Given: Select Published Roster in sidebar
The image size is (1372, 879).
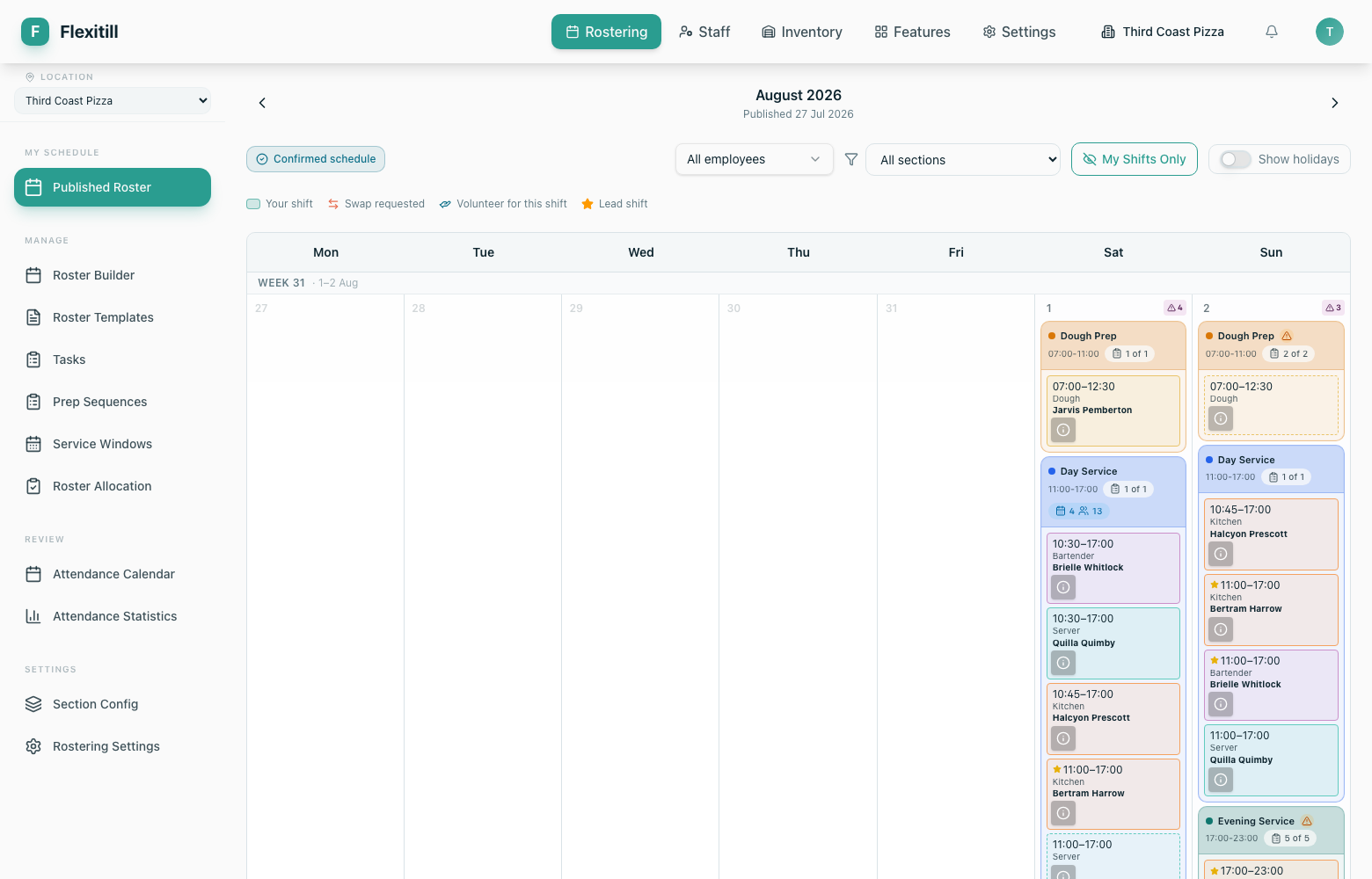Looking at the screenshot, I should pyautogui.click(x=113, y=187).
